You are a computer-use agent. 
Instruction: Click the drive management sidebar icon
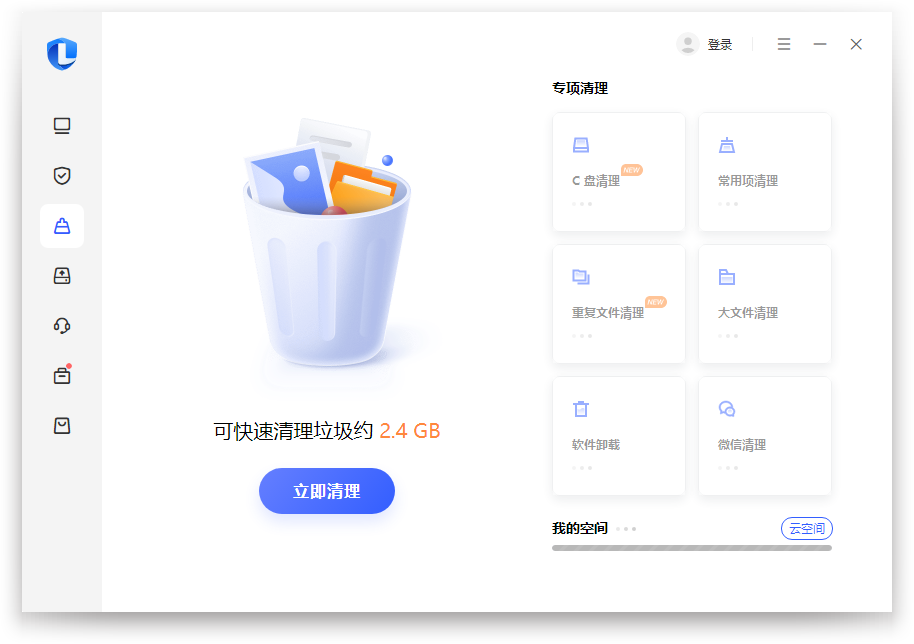(62, 276)
